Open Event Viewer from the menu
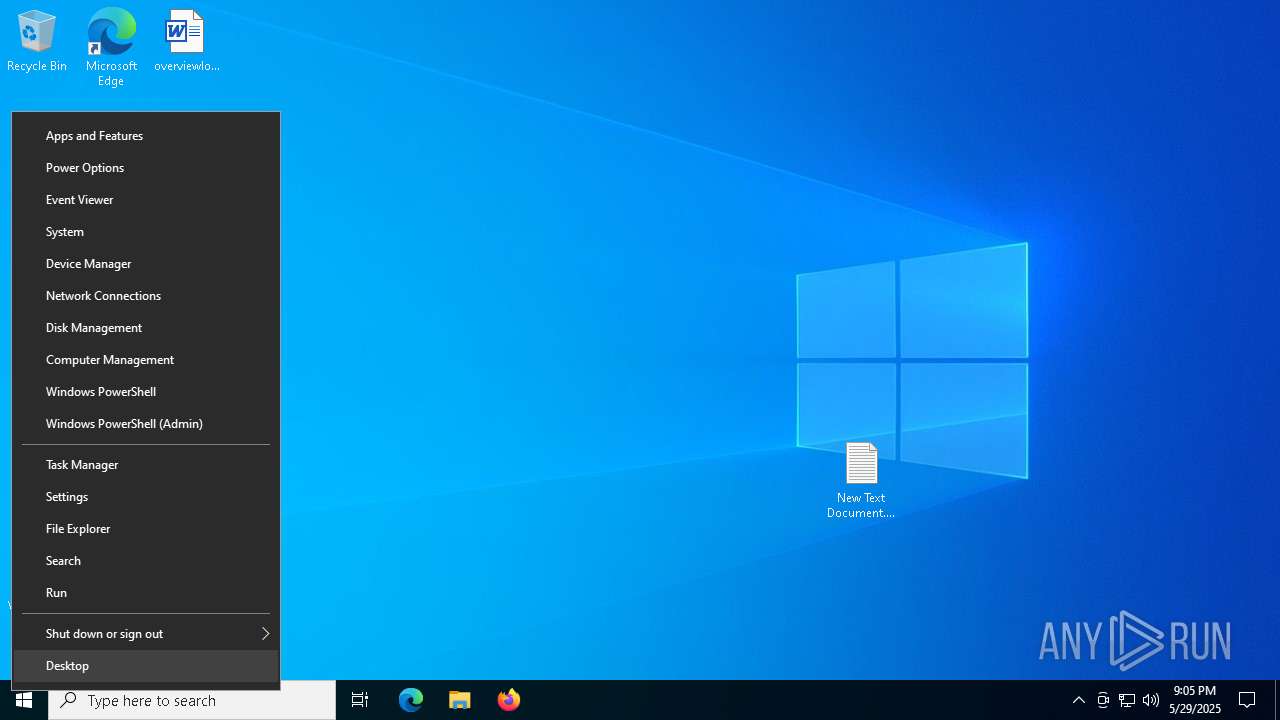 point(146,200)
